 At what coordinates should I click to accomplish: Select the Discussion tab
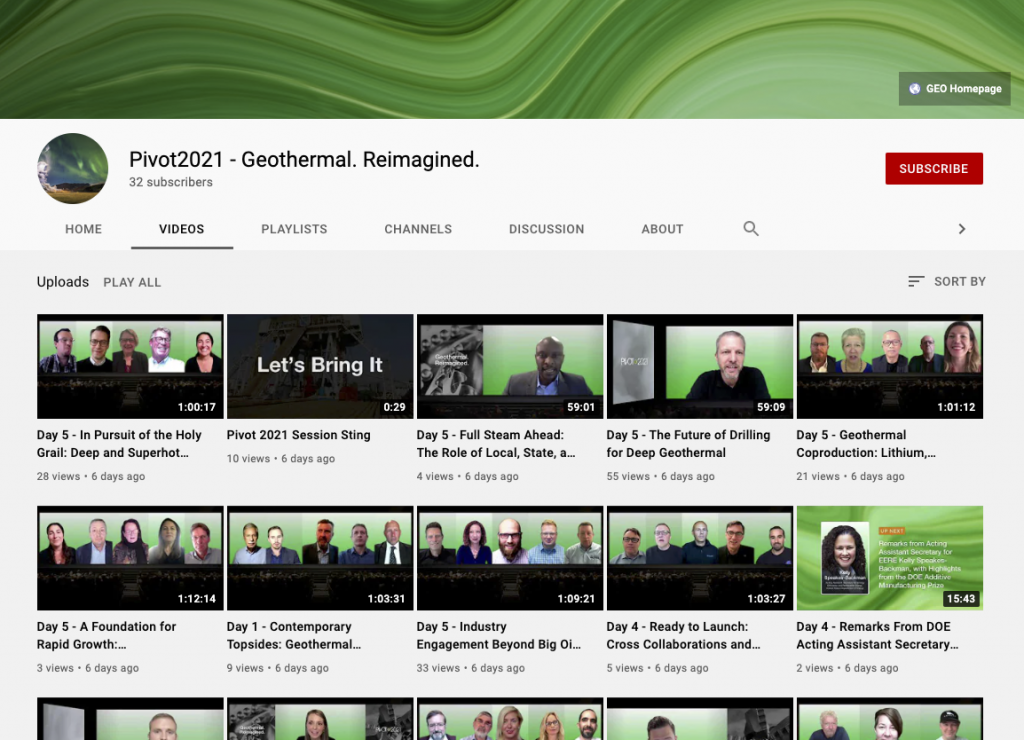[x=546, y=229]
